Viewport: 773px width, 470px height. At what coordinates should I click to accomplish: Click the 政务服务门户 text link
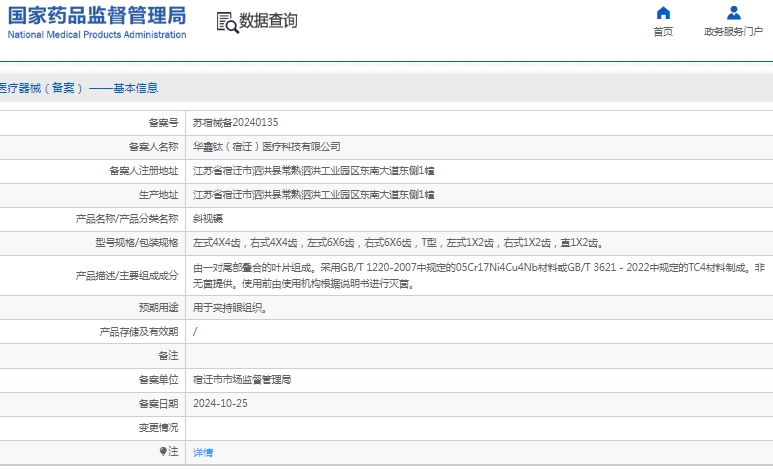(x=734, y=32)
